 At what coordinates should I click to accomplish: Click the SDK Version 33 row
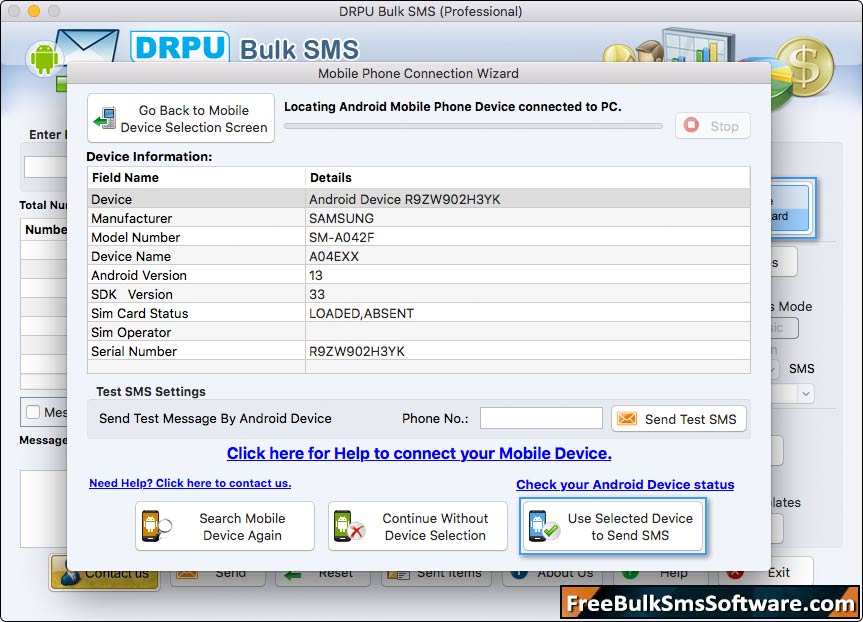pyautogui.click(x=418, y=294)
